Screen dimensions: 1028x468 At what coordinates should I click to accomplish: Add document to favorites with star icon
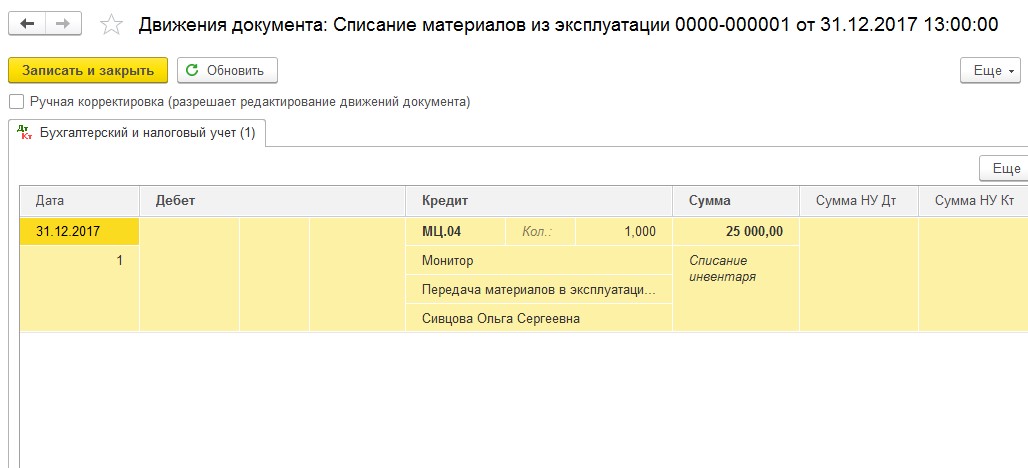click(112, 24)
